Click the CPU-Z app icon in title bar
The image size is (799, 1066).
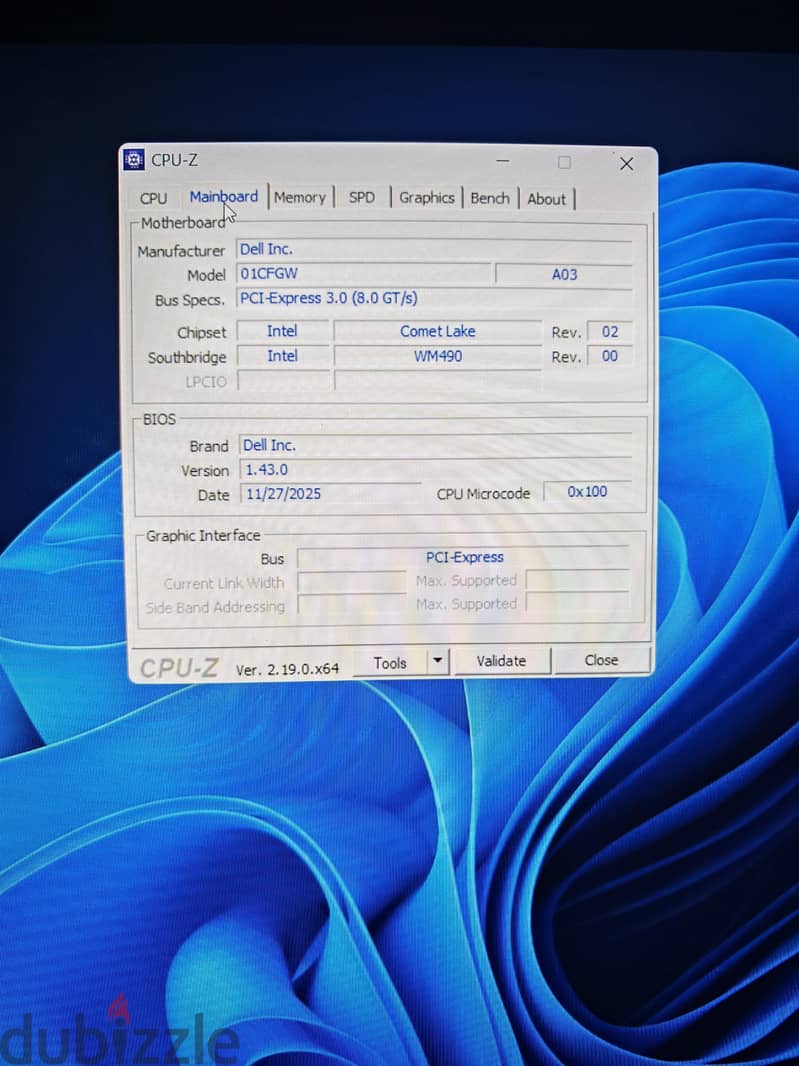point(134,160)
